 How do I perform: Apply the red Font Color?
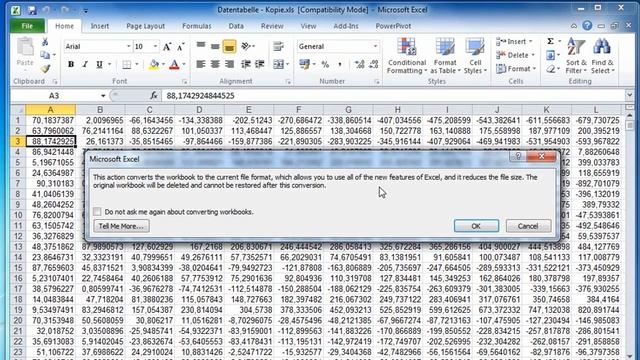[x=174, y=64]
